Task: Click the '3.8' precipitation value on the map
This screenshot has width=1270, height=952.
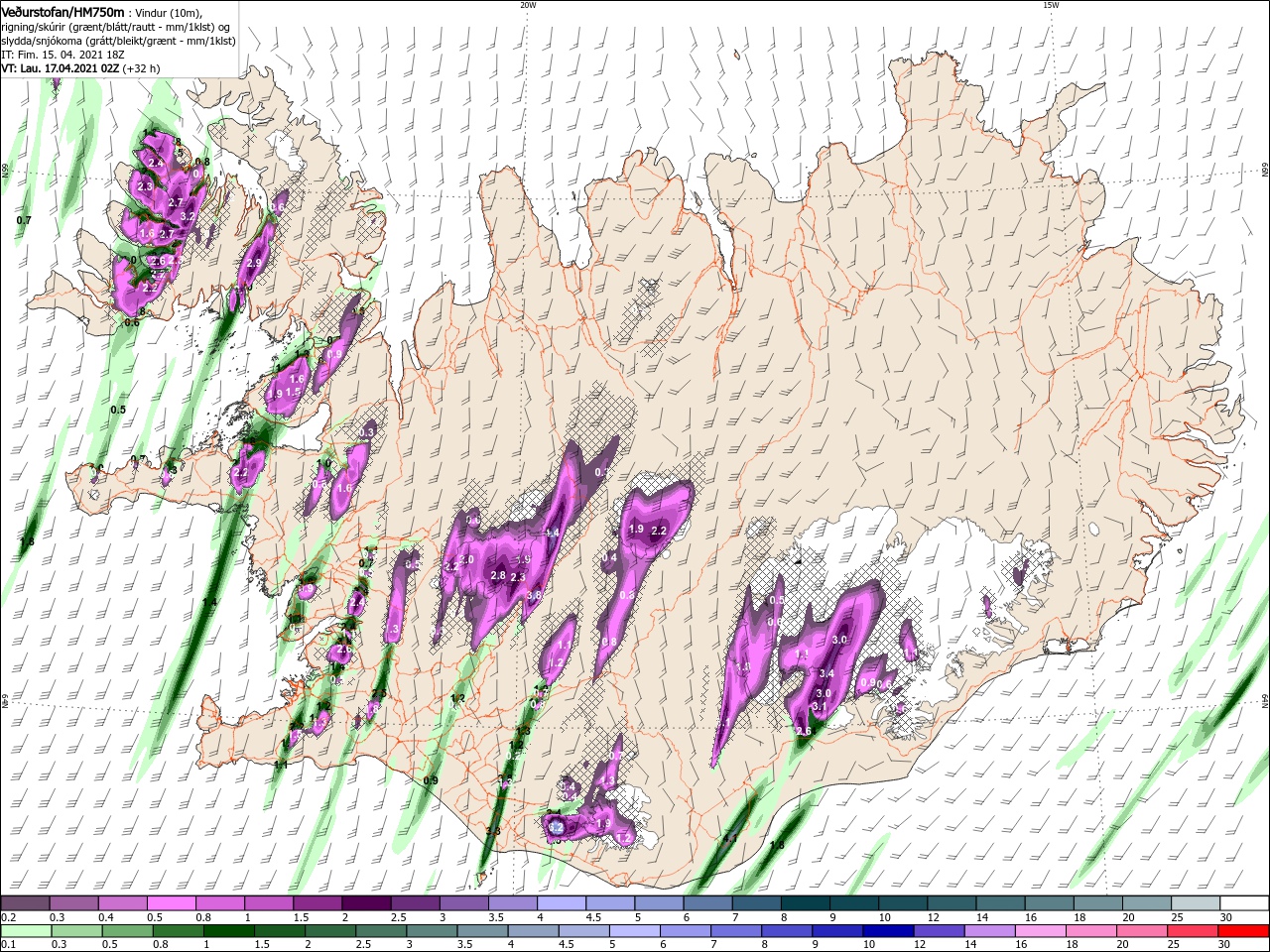Action: [x=533, y=595]
